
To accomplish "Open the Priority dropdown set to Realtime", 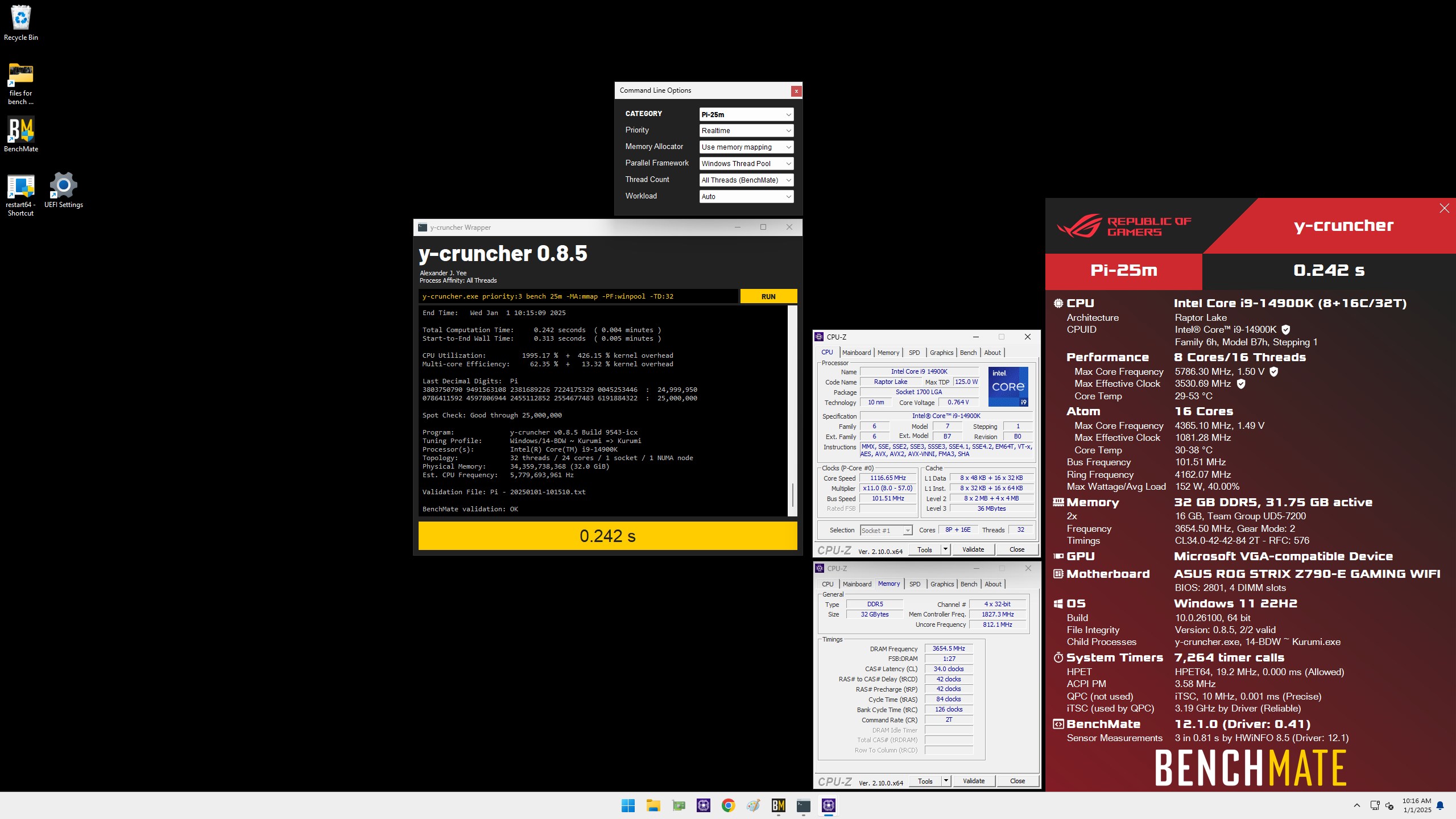I will click(746, 131).
